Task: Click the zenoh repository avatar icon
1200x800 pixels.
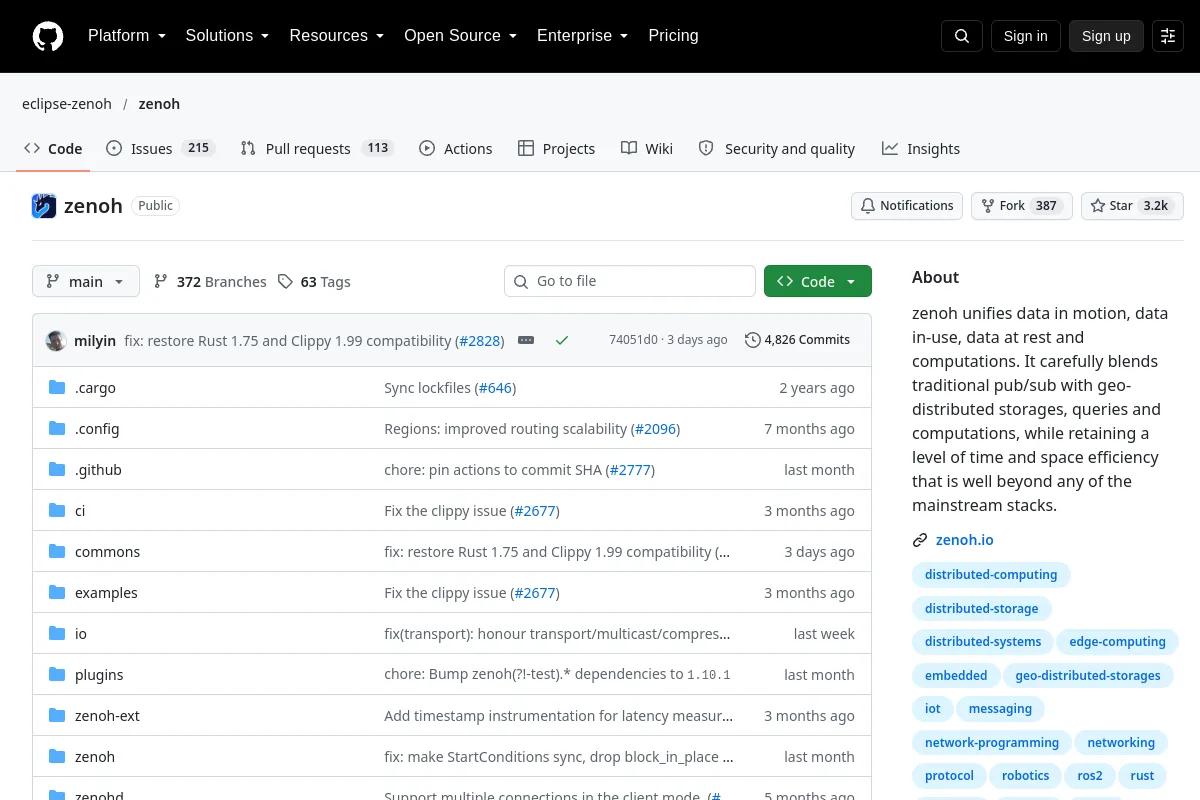Action: coord(44,206)
